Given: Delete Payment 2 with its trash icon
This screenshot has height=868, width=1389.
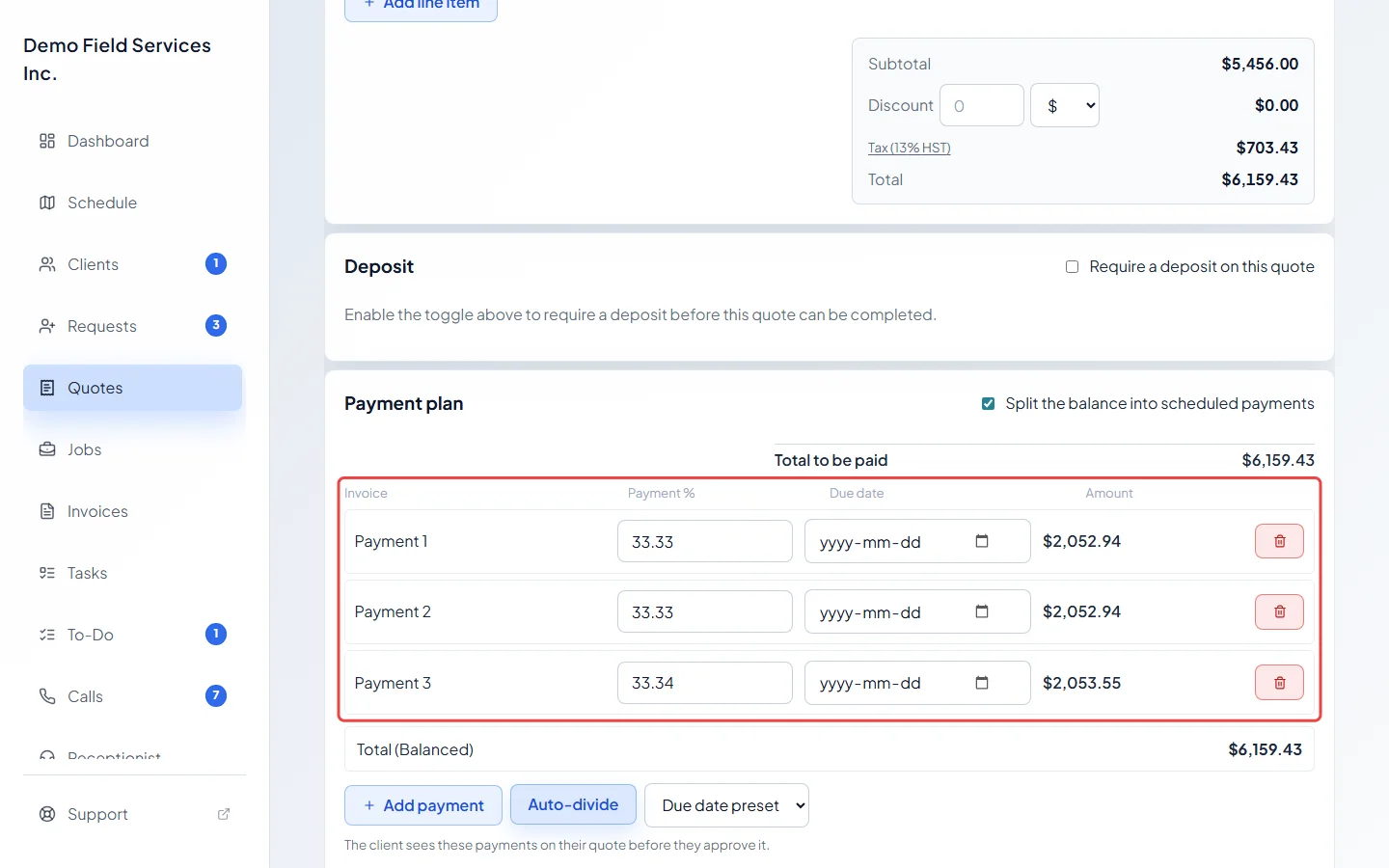Looking at the screenshot, I should (1279, 611).
